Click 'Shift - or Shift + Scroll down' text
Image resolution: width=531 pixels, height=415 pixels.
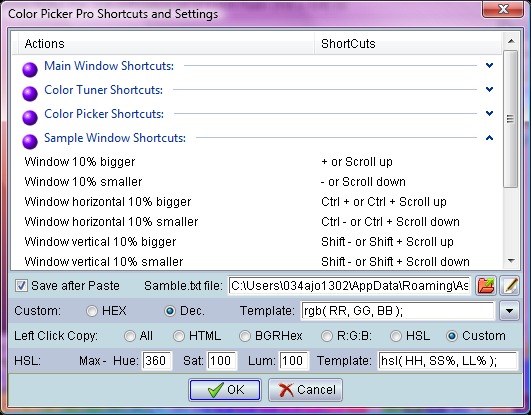click(x=395, y=262)
